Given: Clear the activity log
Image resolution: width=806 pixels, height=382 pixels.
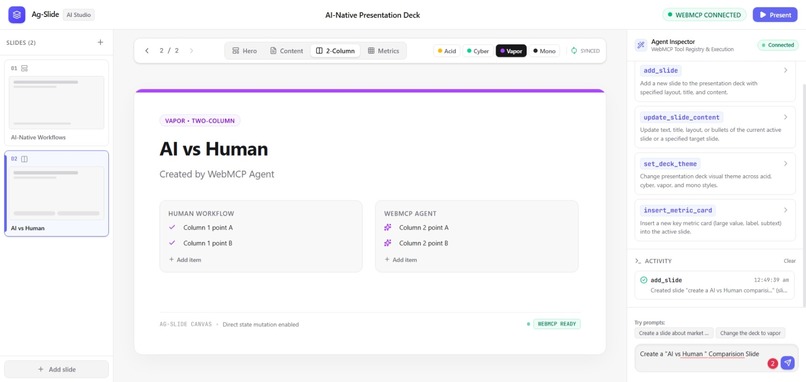Looking at the screenshot, I should [x=790, y=261].
